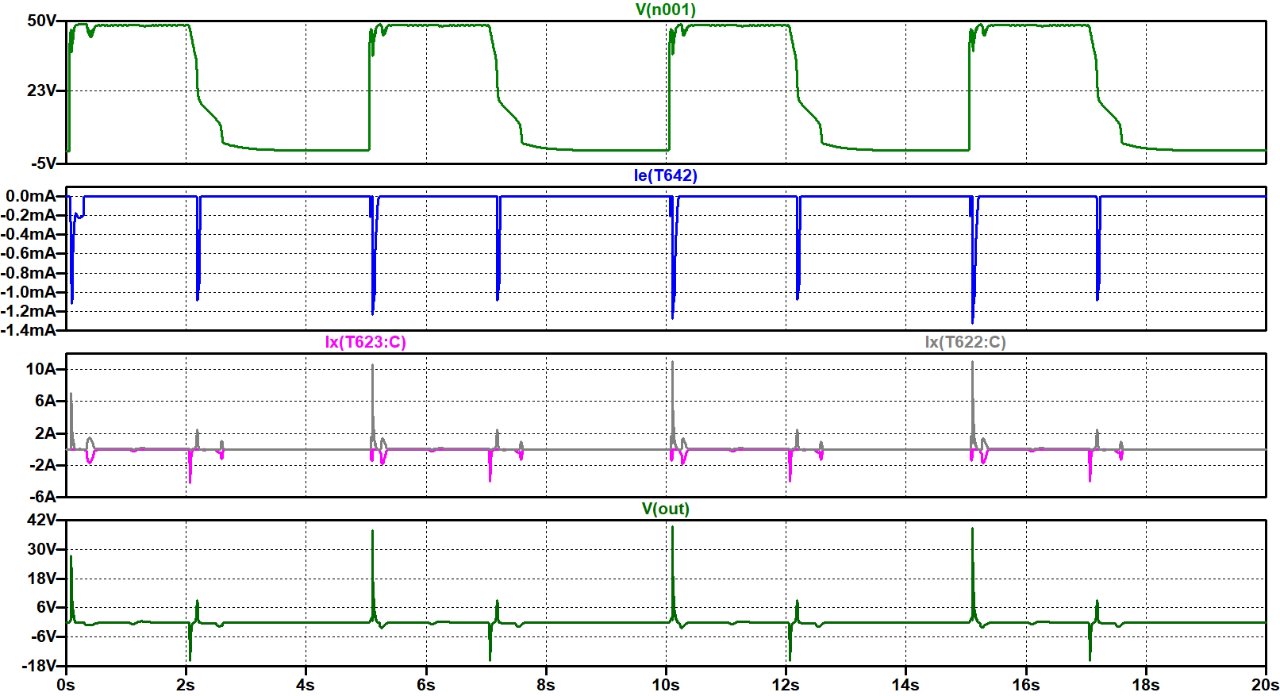Click the 50V label on top vertical axis
Viewport: 1280px width, 696px height.
point(45,23)
